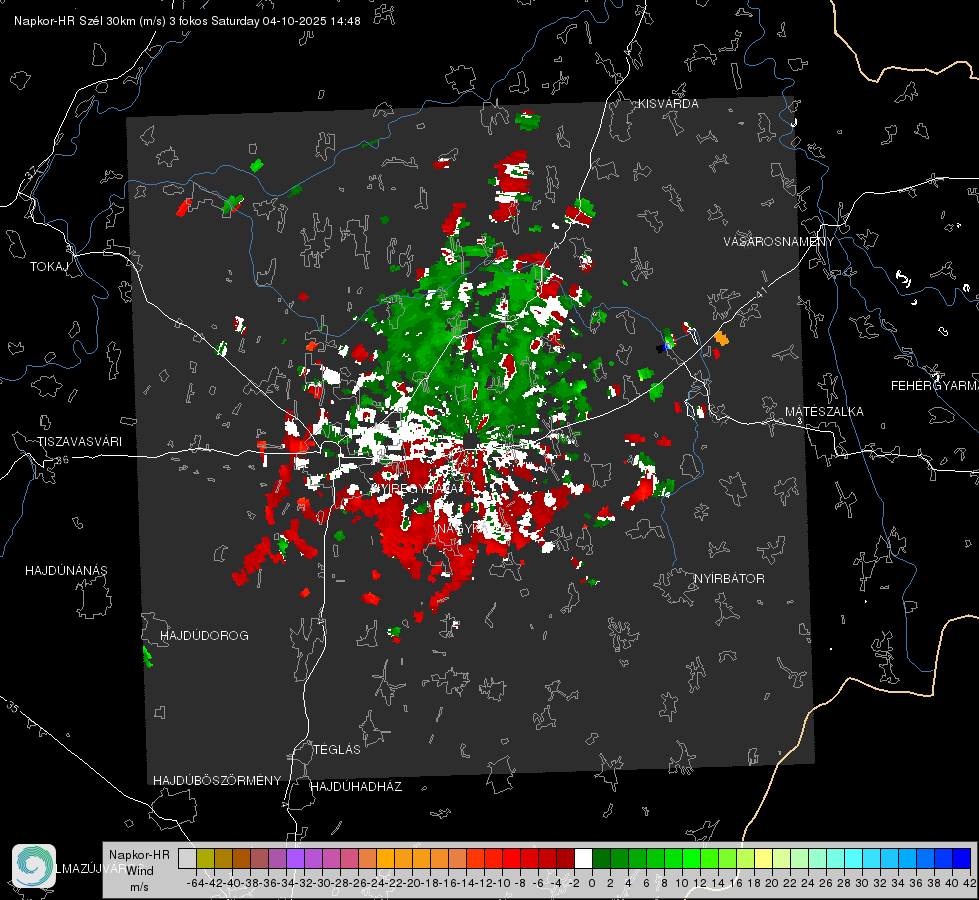Image resolution: width=979 pixels, height=900 pixels.
Task: Click the HAJDÚHADHÁZ city label
Action: coord(356,786)
